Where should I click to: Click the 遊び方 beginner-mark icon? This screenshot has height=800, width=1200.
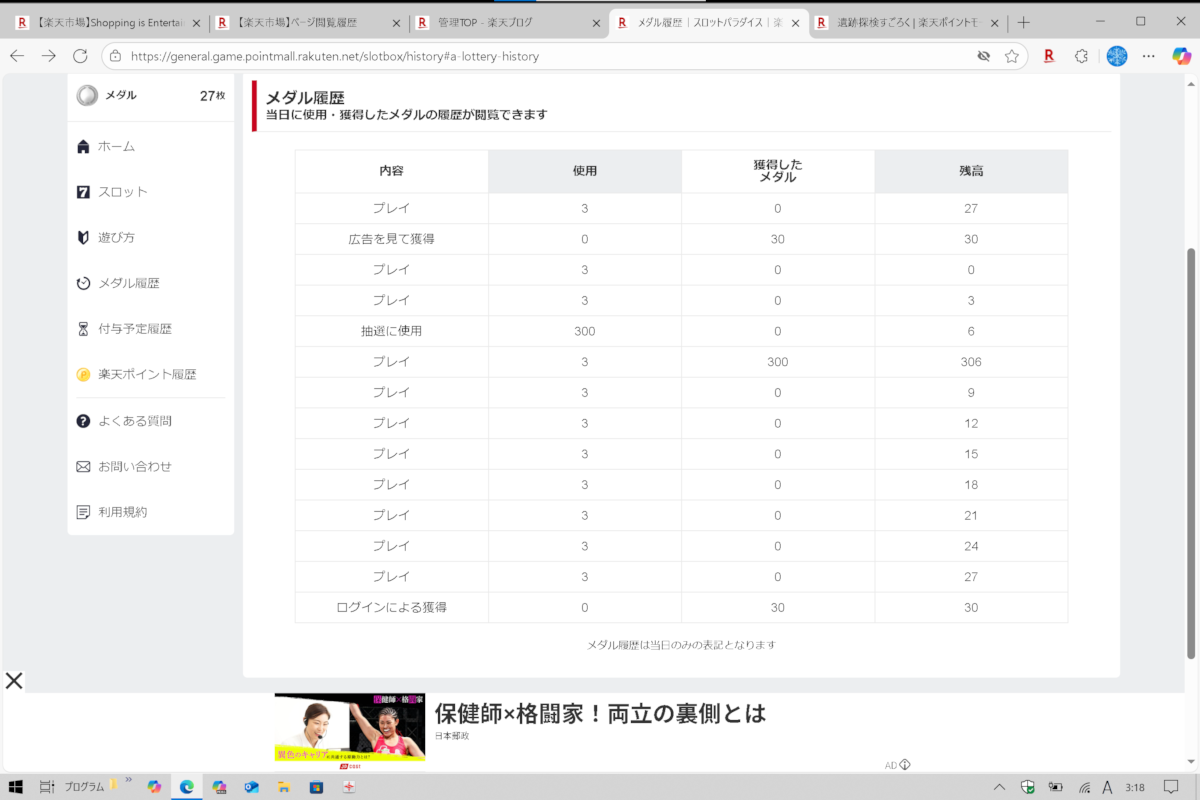click(x=84, y=238)
